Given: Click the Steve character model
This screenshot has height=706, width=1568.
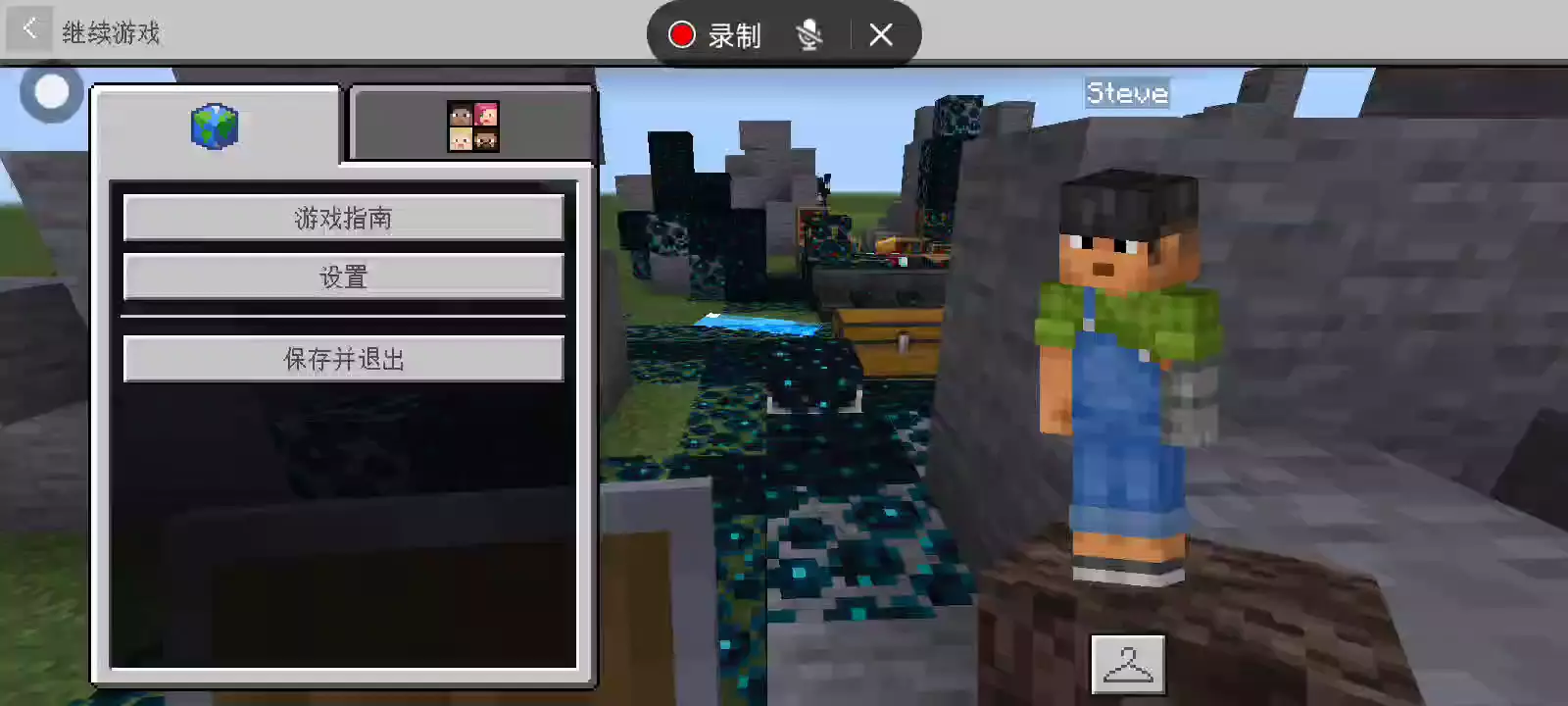Looking at the screenshot, I should (x=1129, y=378).
